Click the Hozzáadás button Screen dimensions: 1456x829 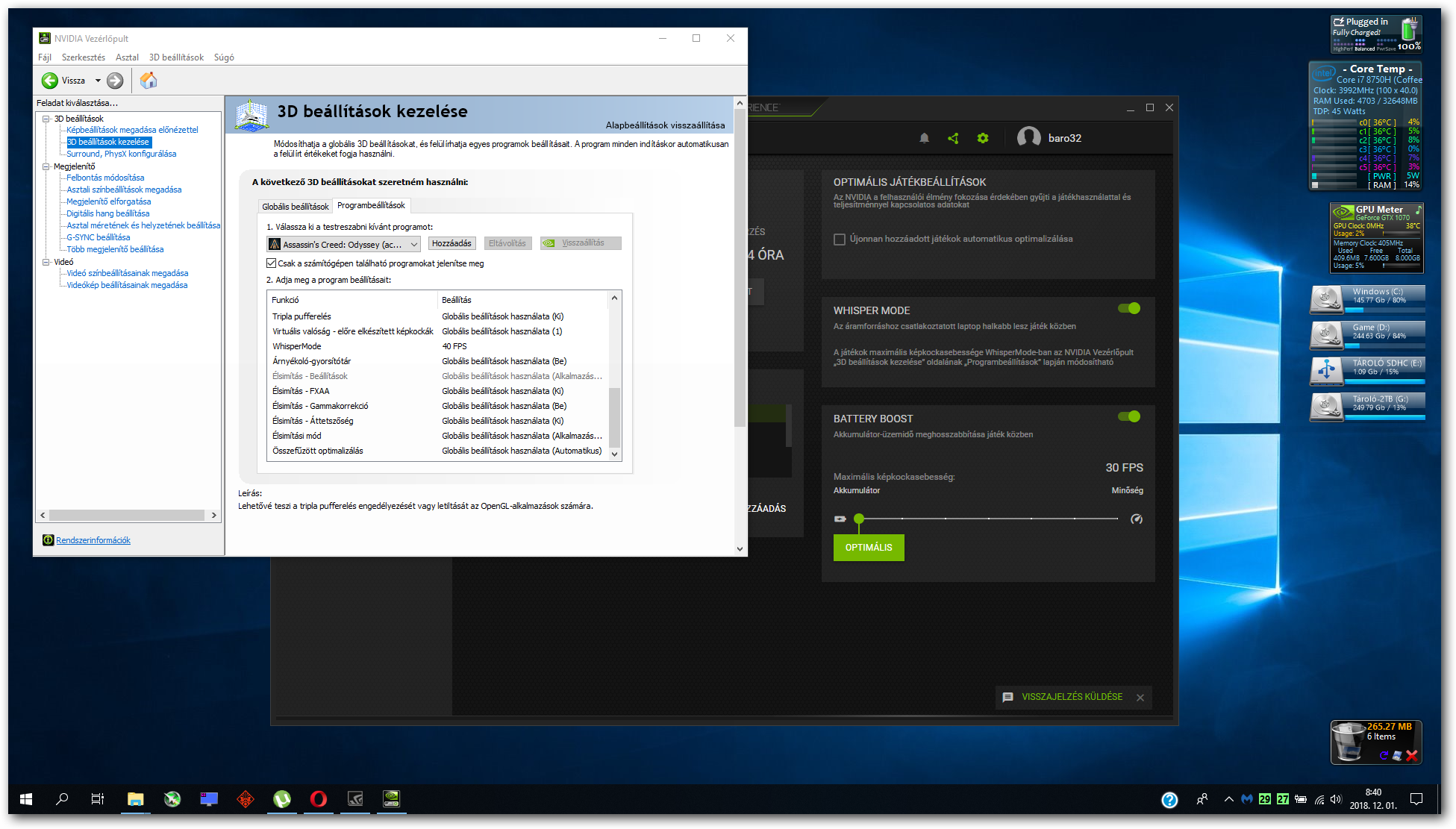[x=452, y=243]
